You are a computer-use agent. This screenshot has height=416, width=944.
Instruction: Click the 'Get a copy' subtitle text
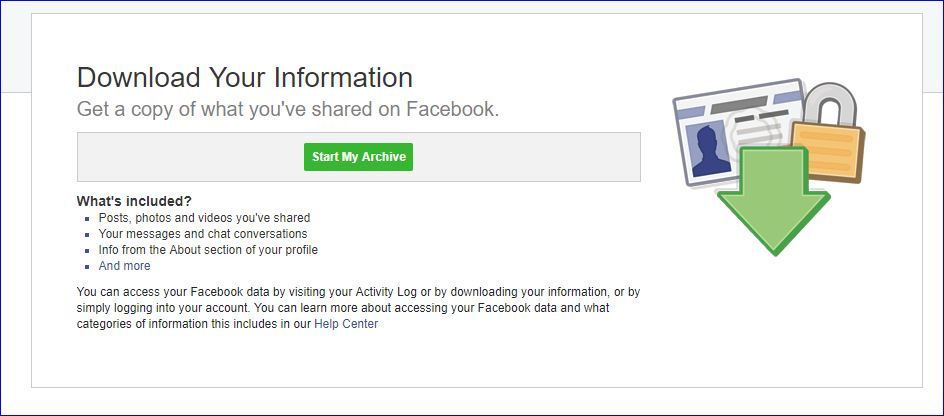tap(288, 109)
